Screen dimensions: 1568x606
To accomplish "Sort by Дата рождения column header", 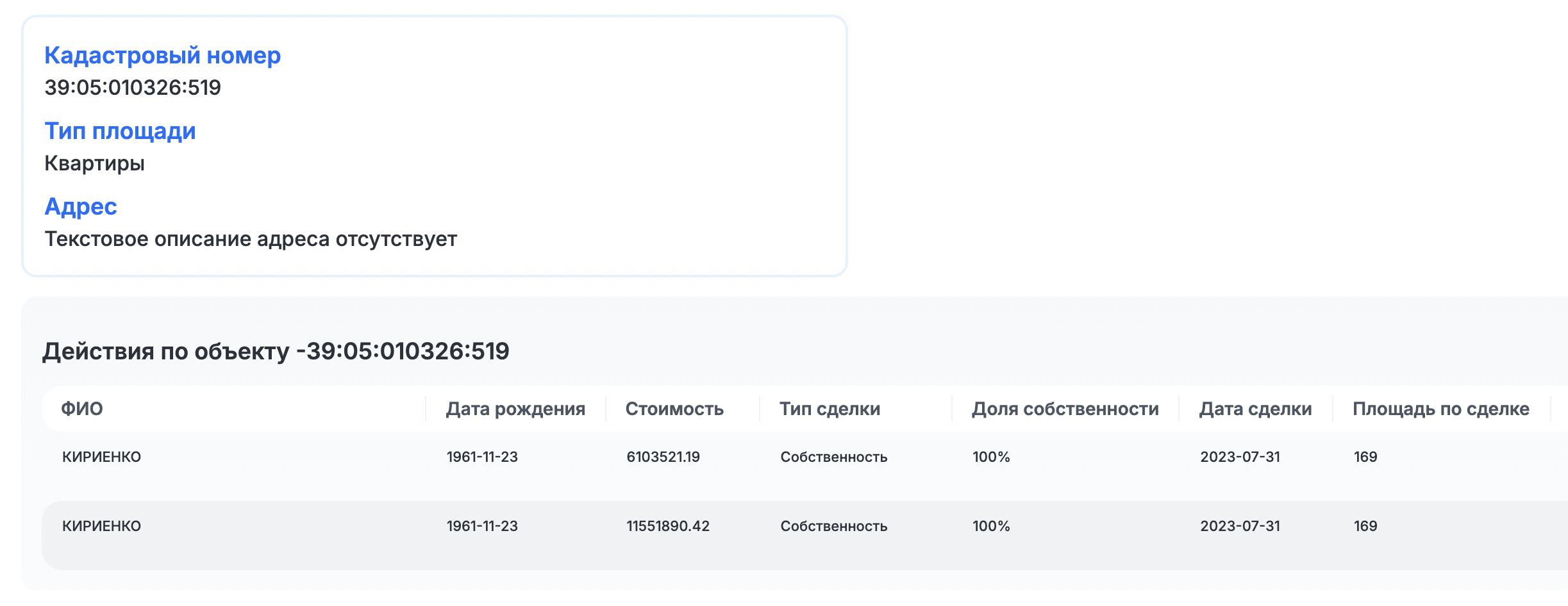I will pyautogui.click(x=515, y=409).
